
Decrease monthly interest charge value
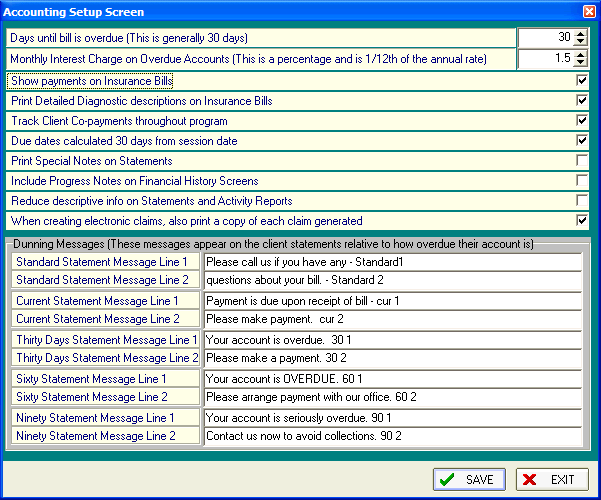[x=581, y=64]
